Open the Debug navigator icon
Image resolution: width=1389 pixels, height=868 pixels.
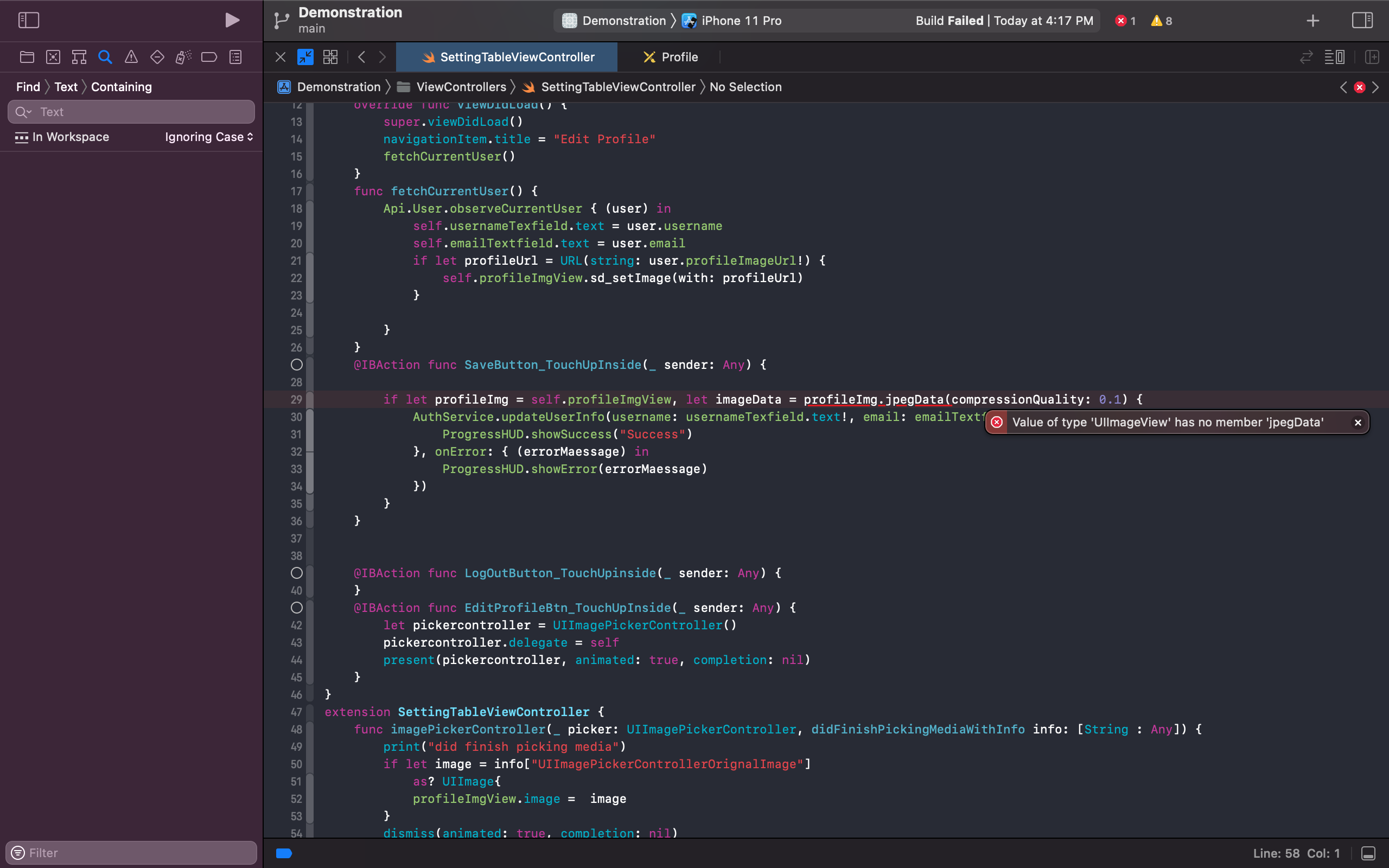pyautogui.click(x=183, y=57)
